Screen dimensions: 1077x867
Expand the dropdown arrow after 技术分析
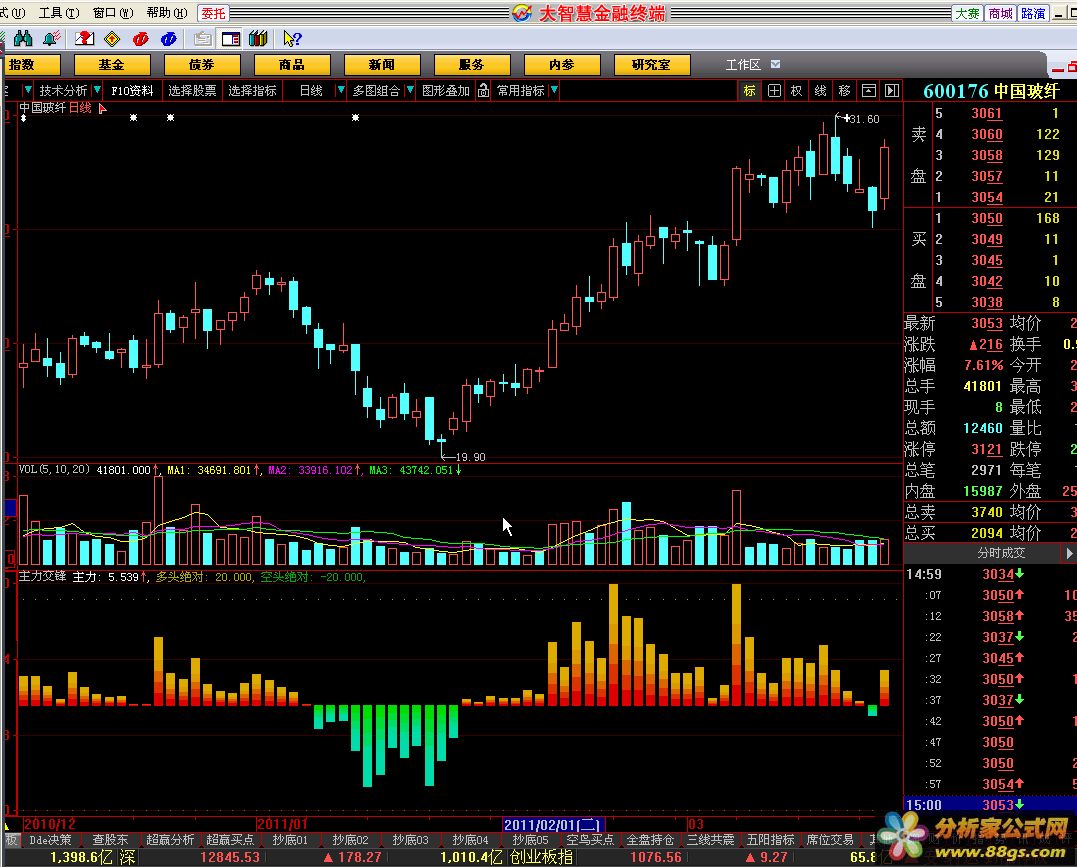pos(97,90)
